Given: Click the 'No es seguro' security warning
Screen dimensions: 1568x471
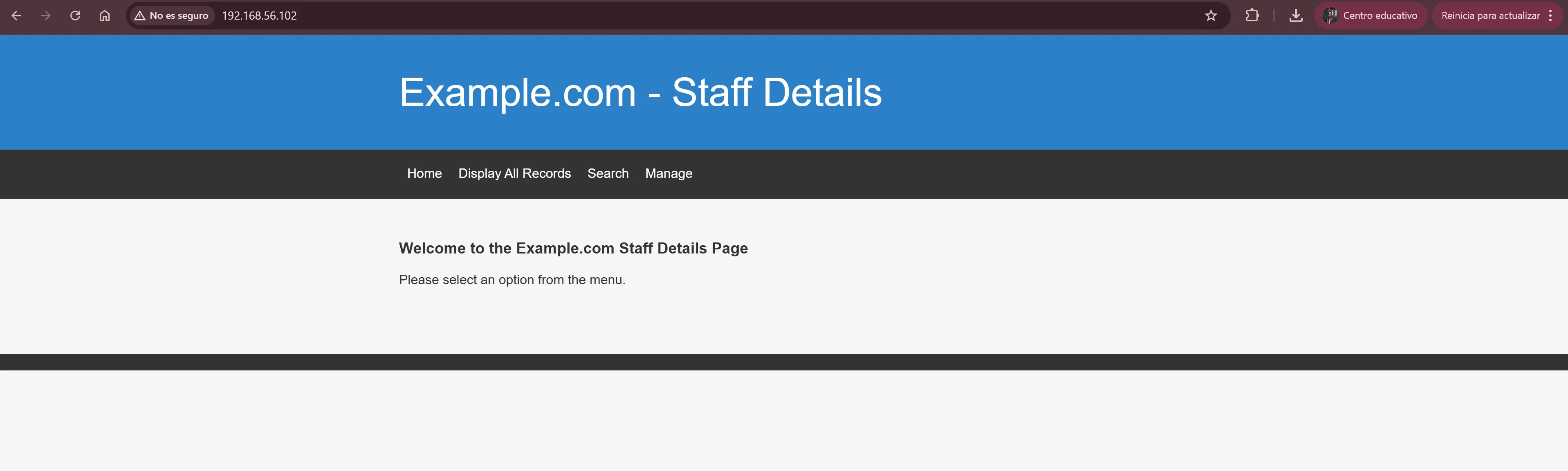Looking at the screenshot, I should click(172, 16).
